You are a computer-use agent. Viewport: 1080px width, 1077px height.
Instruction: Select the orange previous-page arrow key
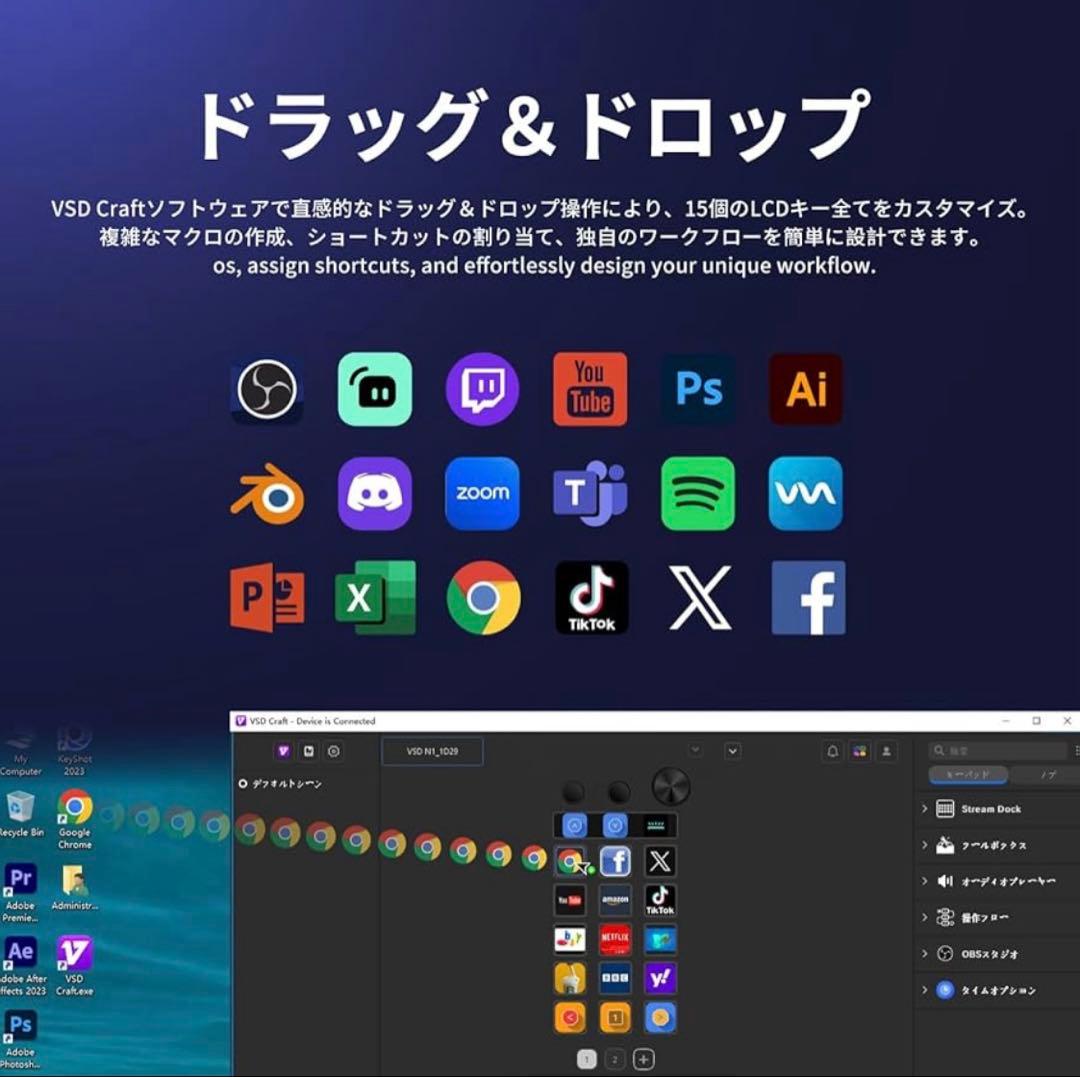[x=570, y=1018]
